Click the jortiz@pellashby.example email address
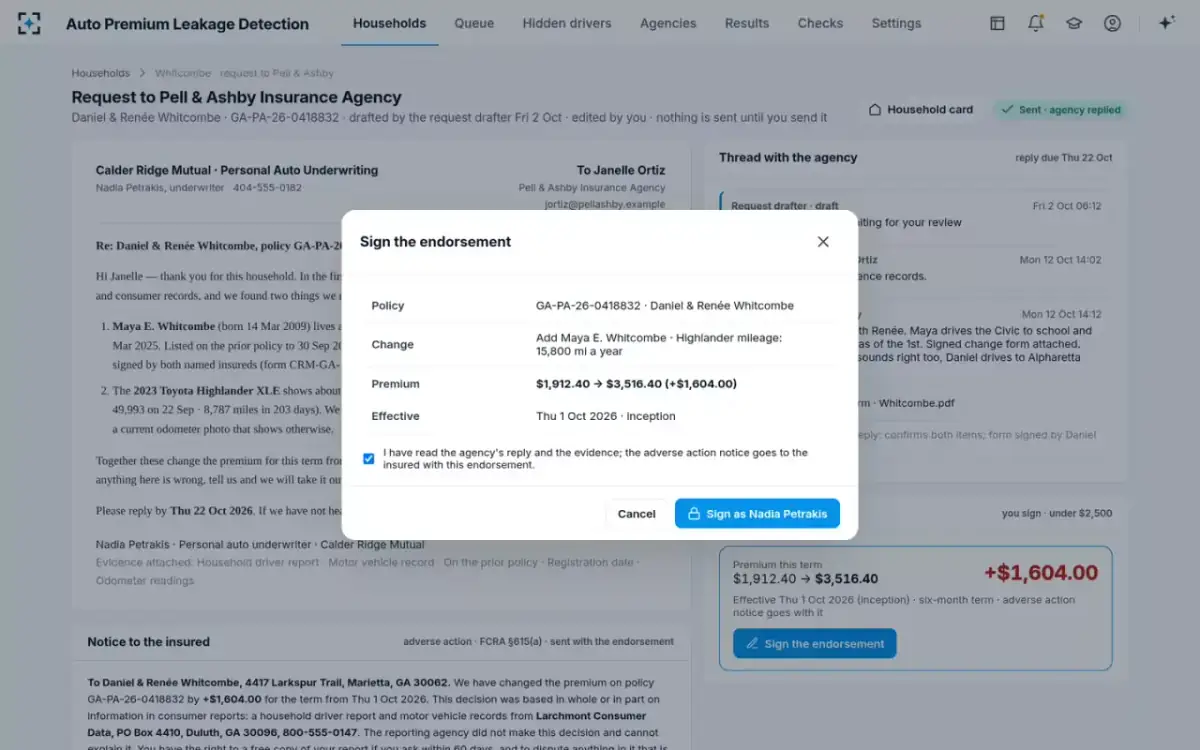This screenshot has height=750, width=1200. (605, 204)
